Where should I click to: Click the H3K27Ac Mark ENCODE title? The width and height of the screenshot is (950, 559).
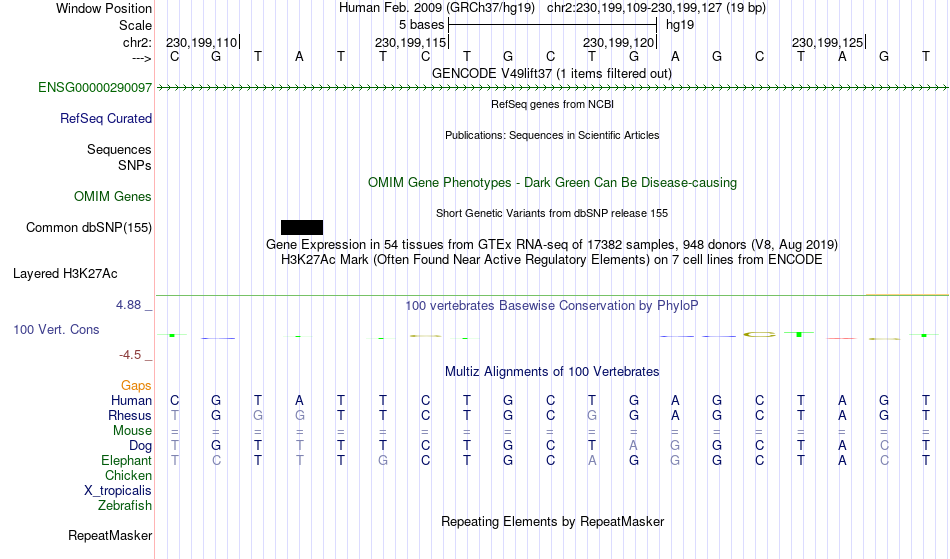(x=552, y=260)
